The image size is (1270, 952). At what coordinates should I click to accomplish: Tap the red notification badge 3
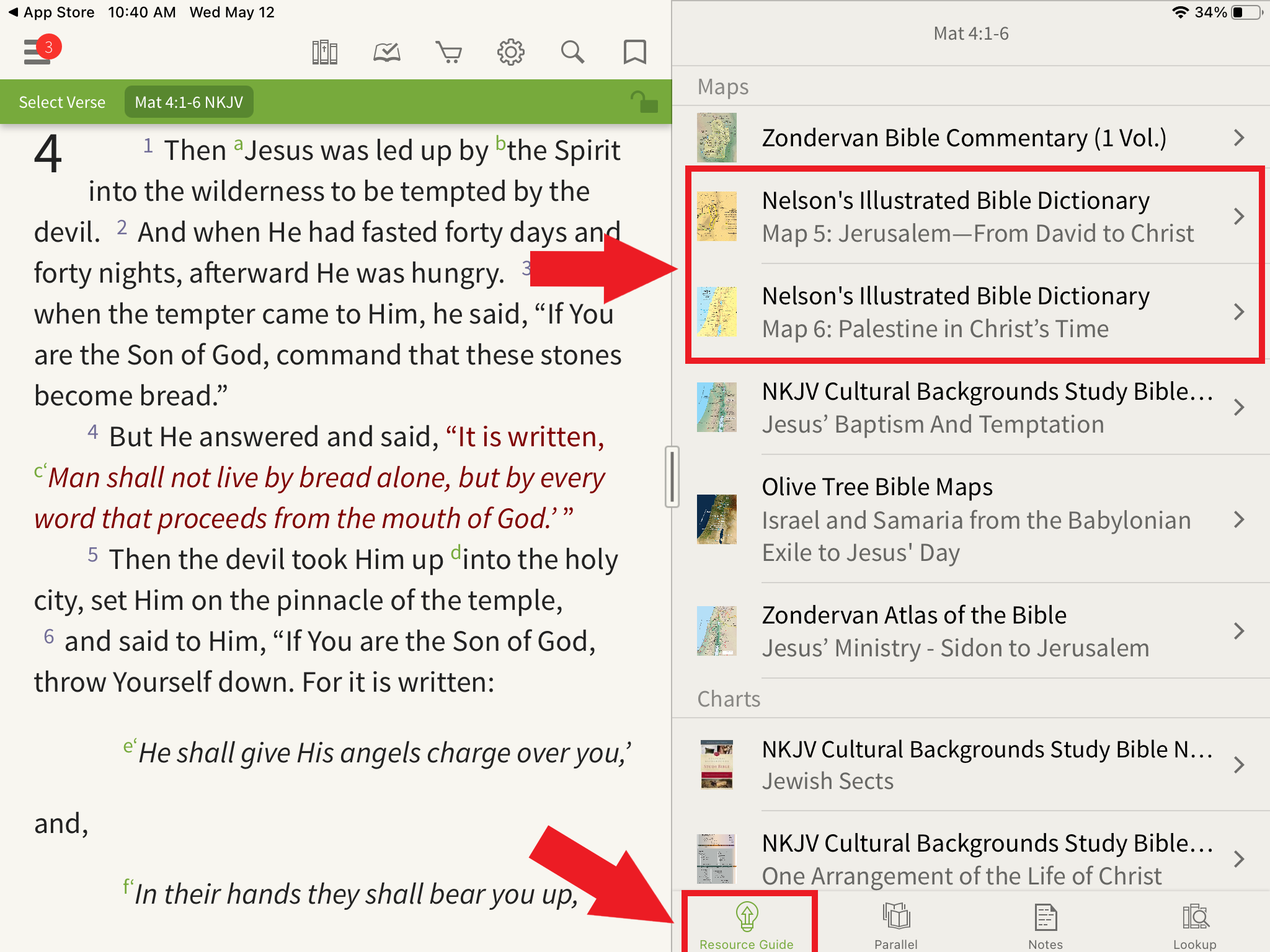[48, 47]
